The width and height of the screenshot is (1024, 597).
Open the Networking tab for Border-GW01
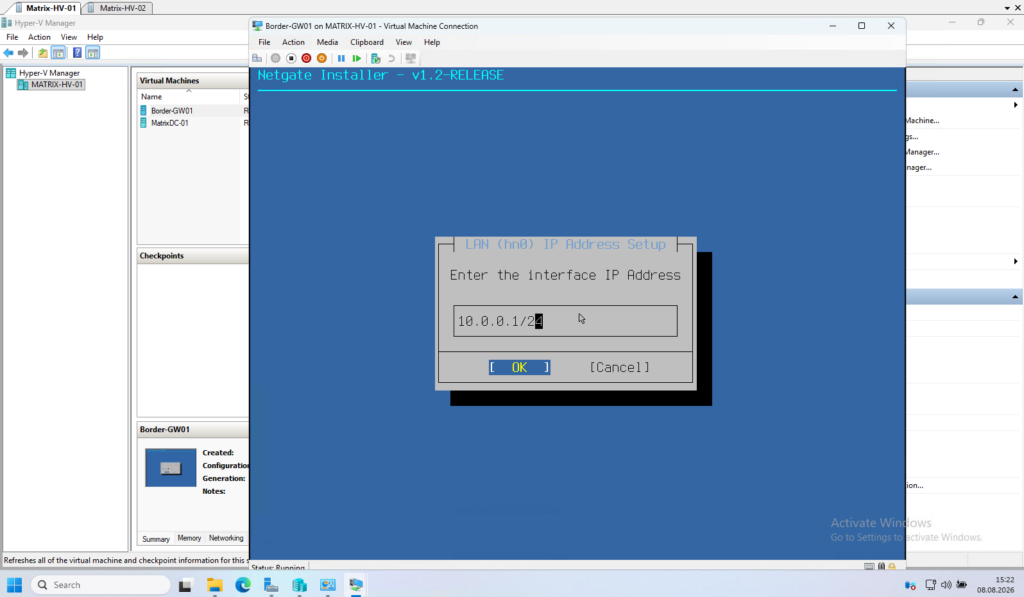[226, 538]
